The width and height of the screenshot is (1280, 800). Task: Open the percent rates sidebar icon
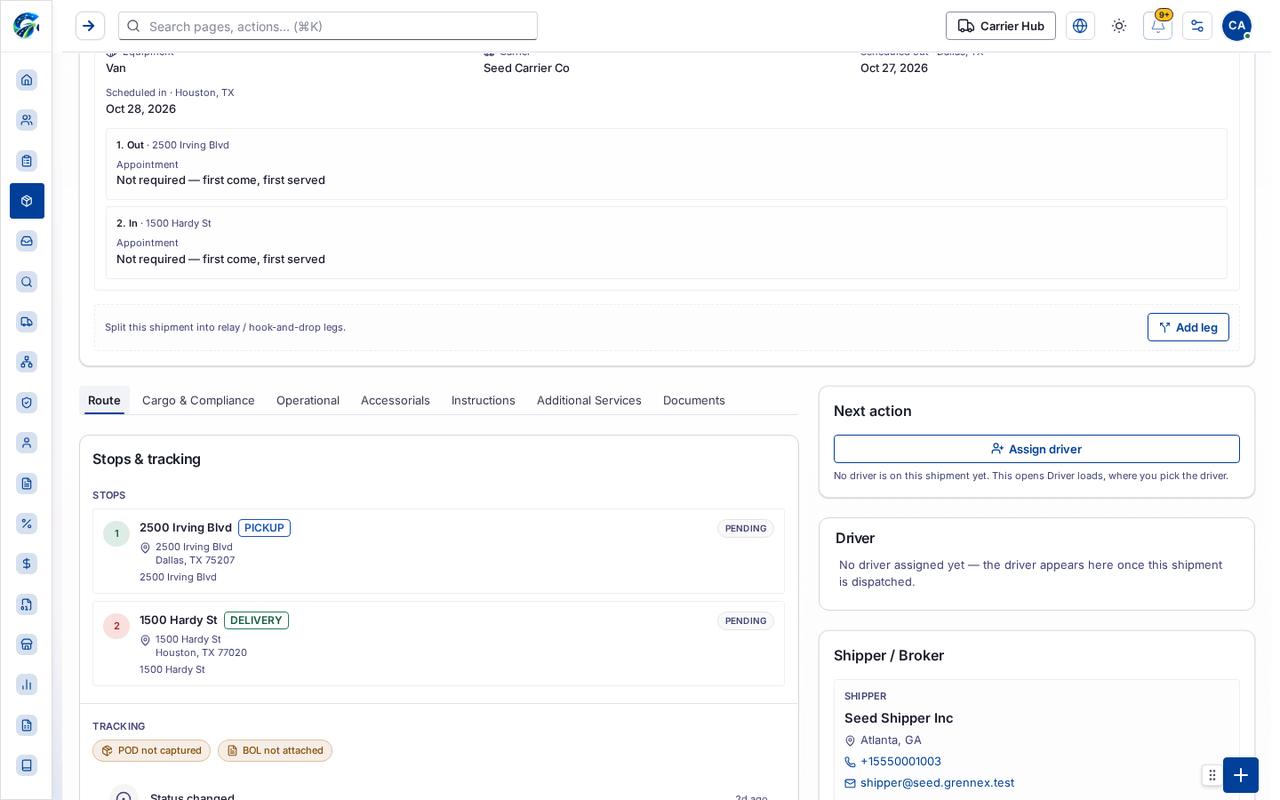pyautogui.click(x=27, y=523)
